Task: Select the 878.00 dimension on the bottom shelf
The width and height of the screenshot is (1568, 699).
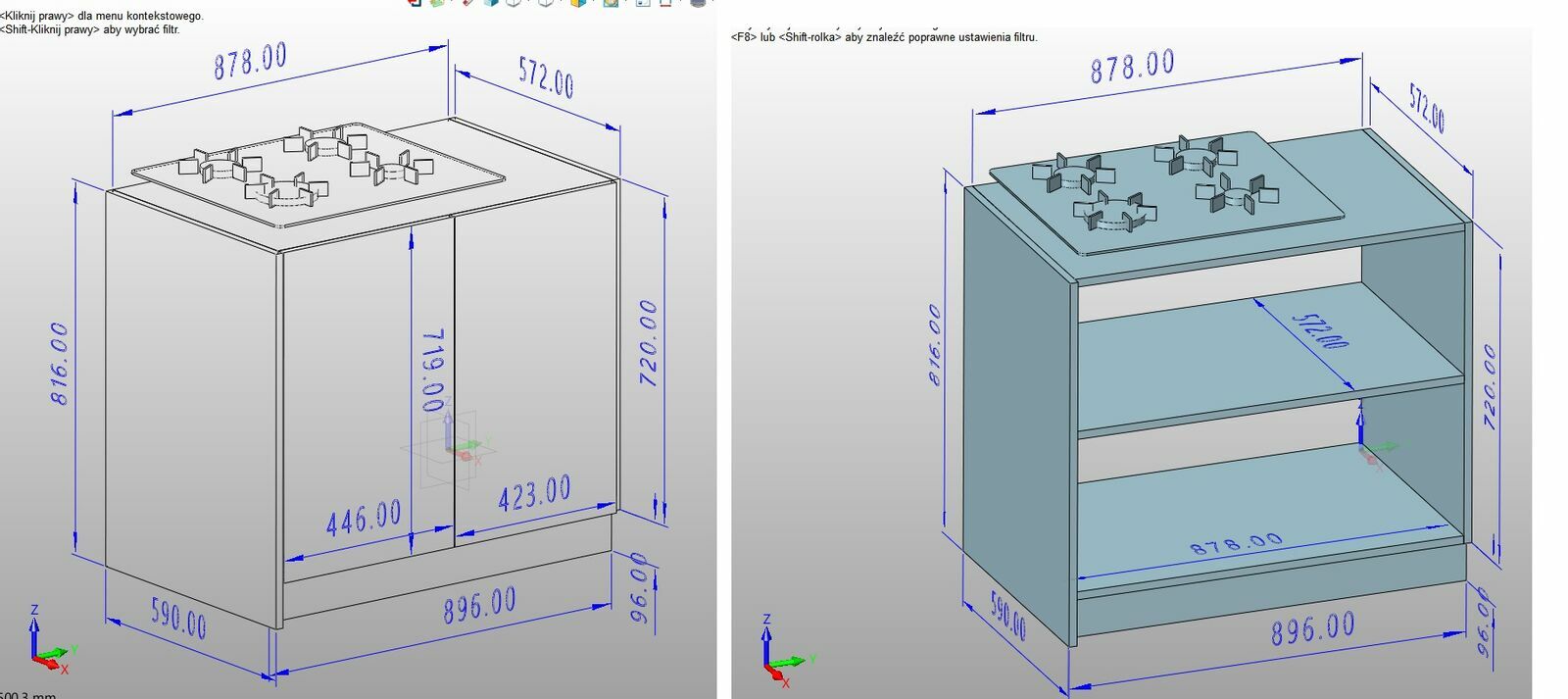Action: (x=1236, y=544)
